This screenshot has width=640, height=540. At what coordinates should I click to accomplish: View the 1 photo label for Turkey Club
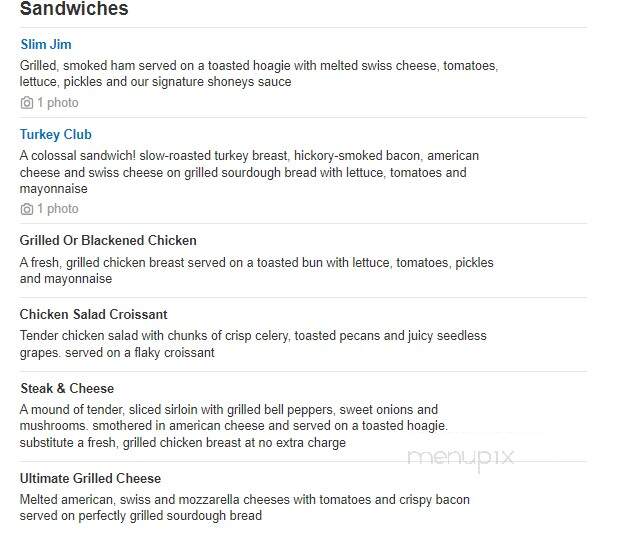point(58,209)
